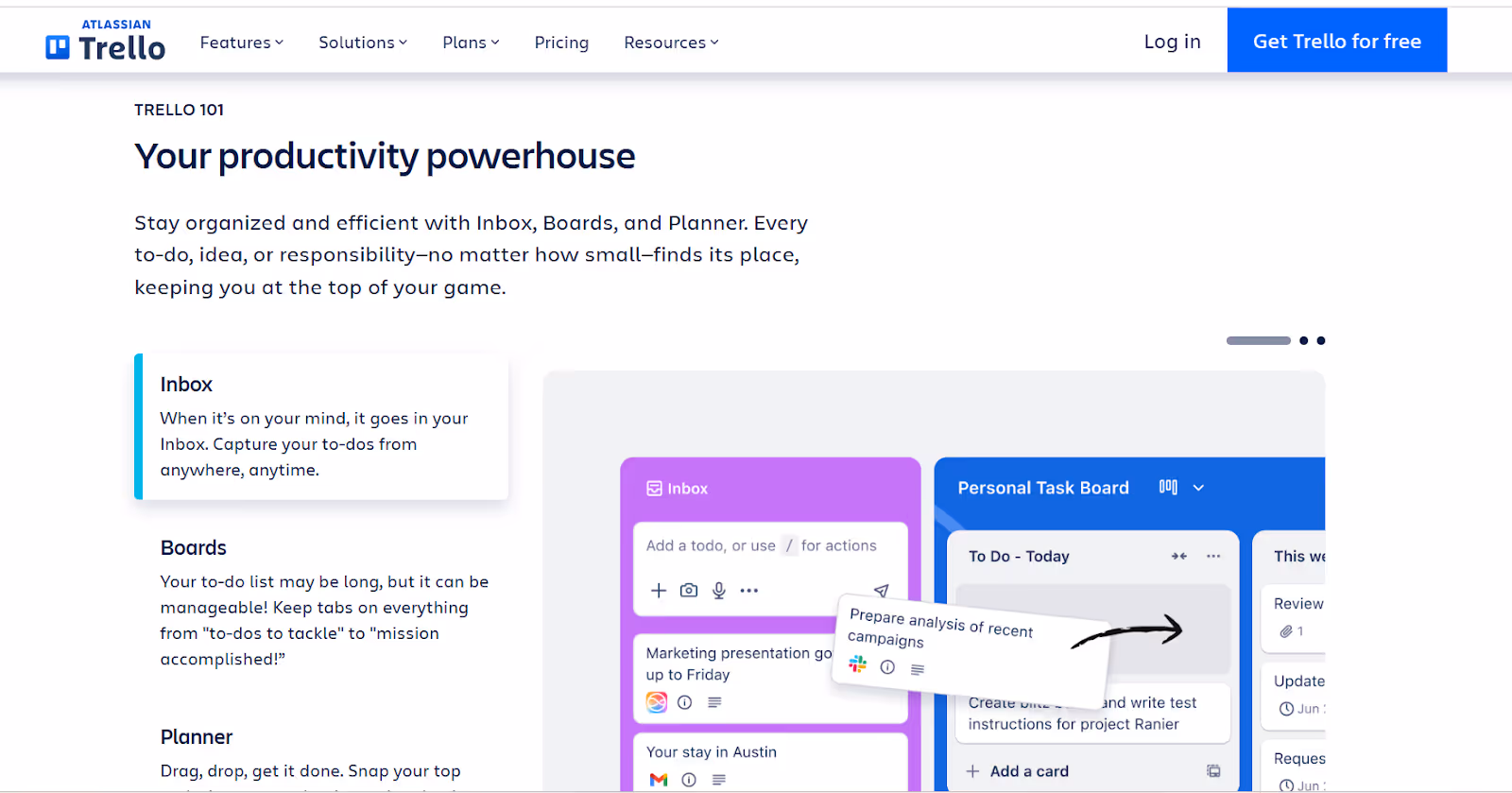Viewport: 1512px width, 793px height.
Task: Click clock icon on Your stay in Austin card
Action: 689,780
